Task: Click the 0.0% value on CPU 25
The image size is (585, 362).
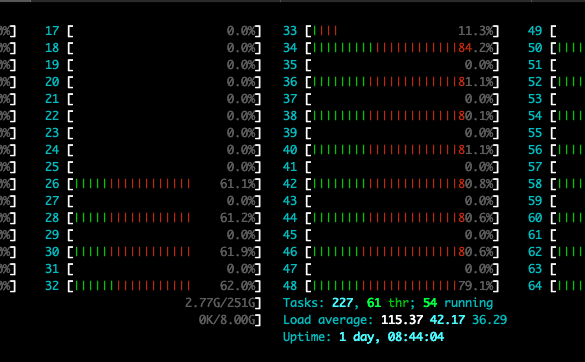Action: [241, 167]
